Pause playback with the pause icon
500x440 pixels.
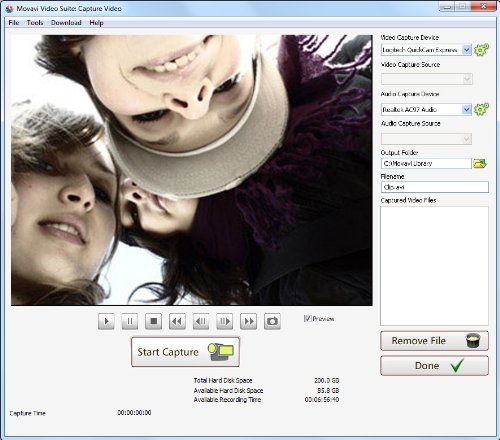click(x=130, y=321)
